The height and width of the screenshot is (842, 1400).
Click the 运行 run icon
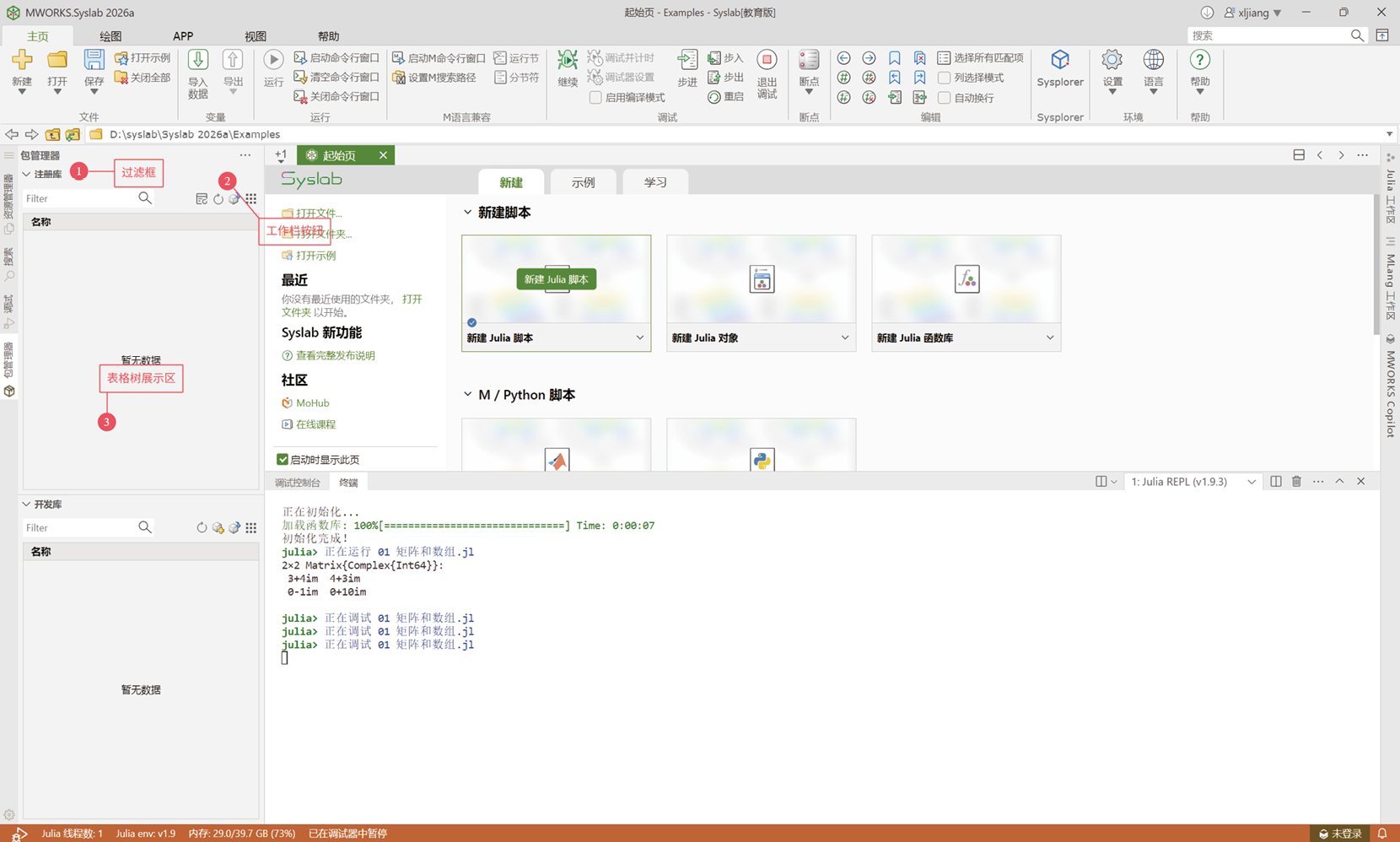click(x=273, y=61)
